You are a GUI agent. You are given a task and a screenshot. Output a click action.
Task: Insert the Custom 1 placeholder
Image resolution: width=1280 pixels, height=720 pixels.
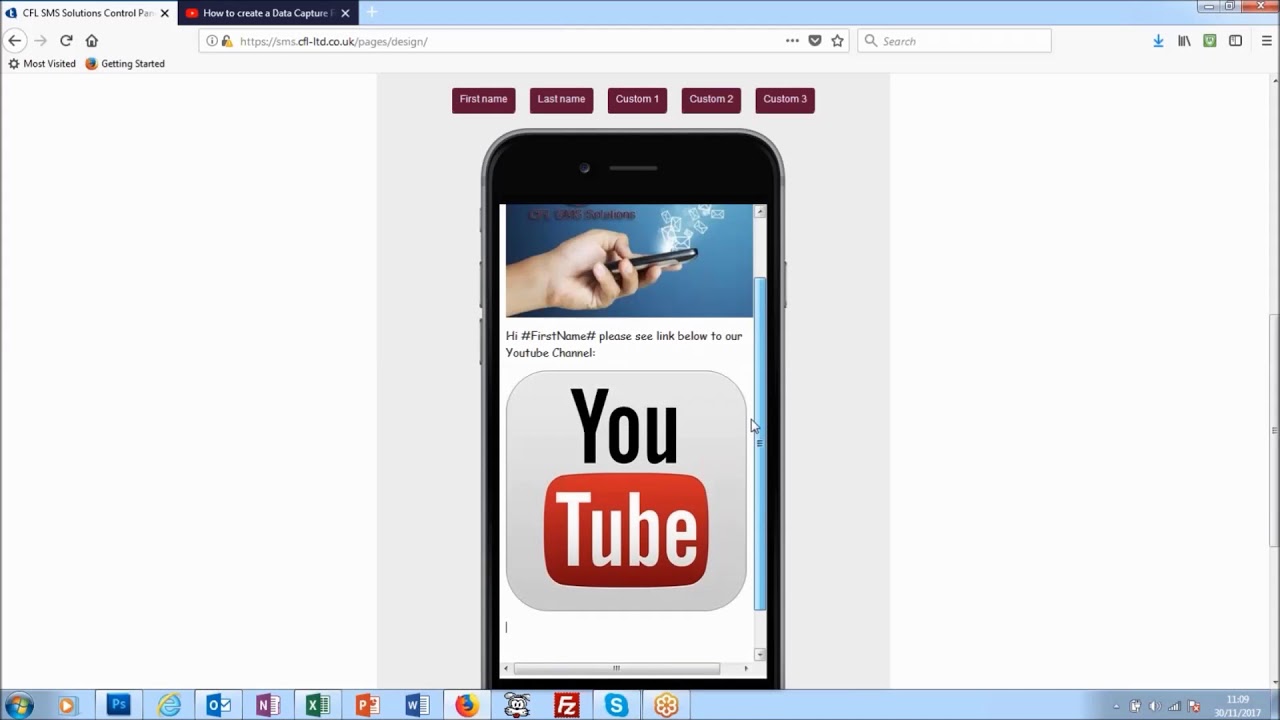coord(637,100)
